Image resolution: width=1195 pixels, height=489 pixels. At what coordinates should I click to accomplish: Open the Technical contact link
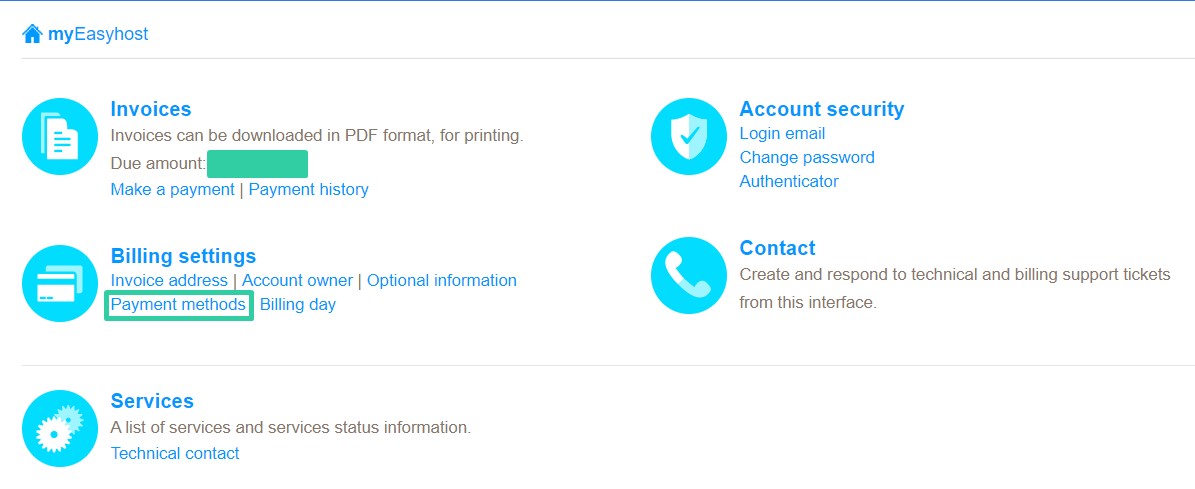coord(175,453)
